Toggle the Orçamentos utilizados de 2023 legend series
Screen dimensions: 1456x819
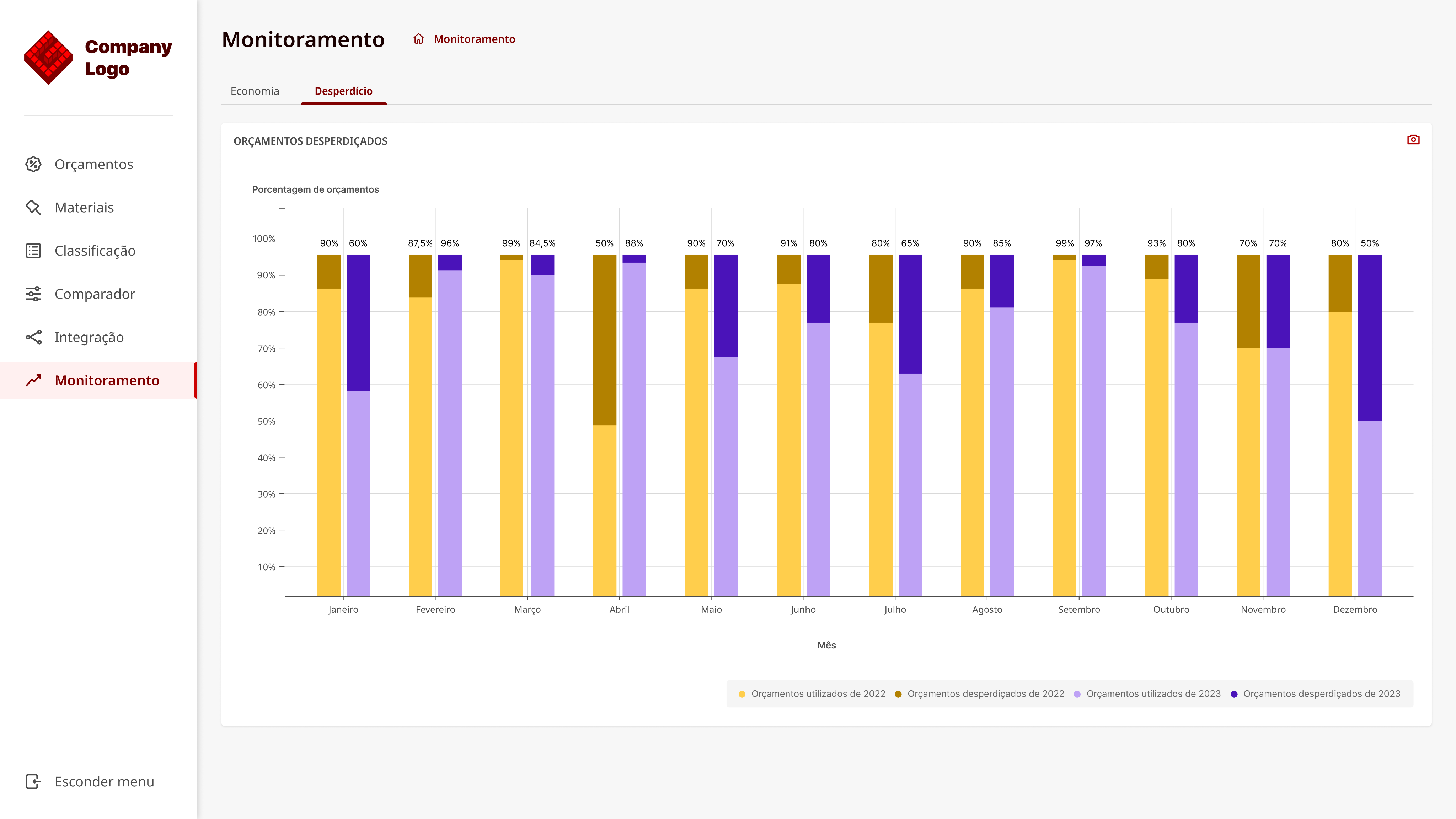1147,694
